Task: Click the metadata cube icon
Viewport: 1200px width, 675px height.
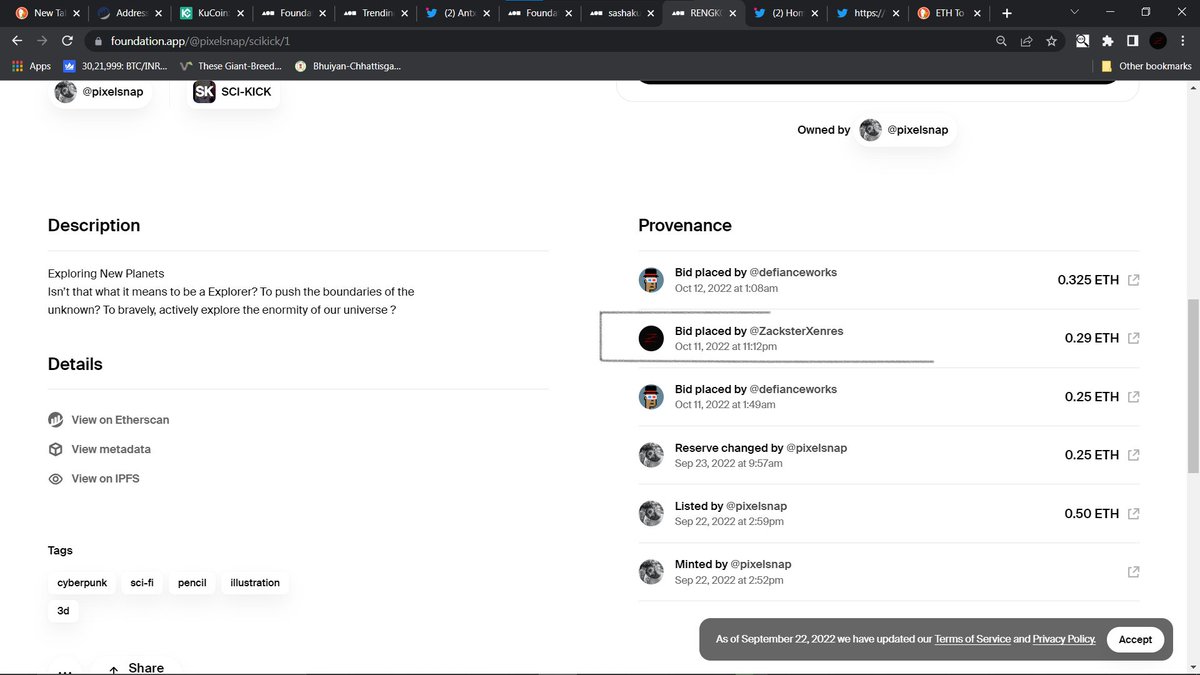Action: (56, 449)
